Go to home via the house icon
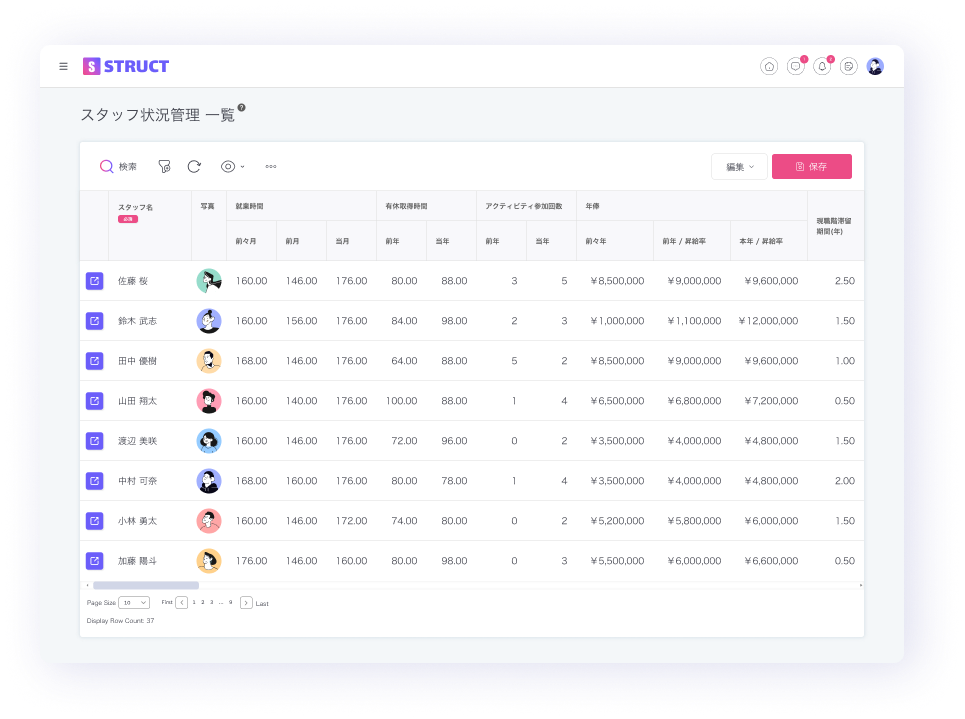Viewport: 965px width, 719px height. pyautogui.click(x=769, y=66)
